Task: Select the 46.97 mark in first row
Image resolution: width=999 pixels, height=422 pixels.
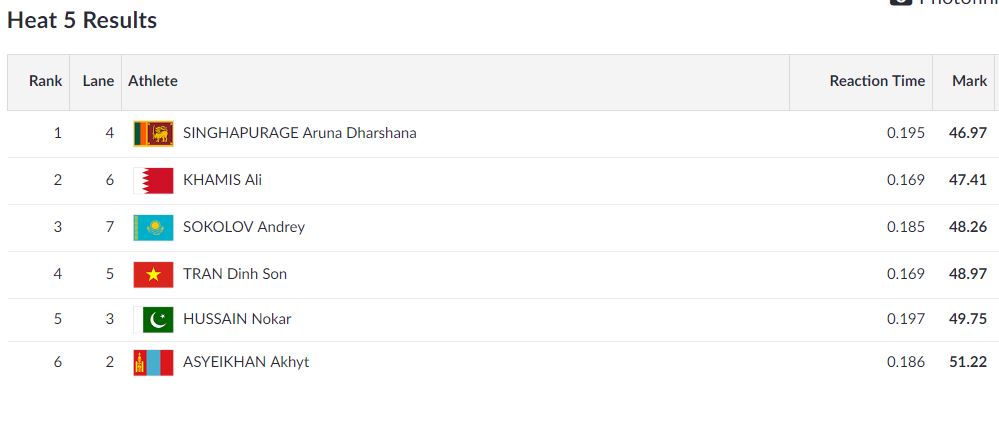Action: tap(968, 133)
